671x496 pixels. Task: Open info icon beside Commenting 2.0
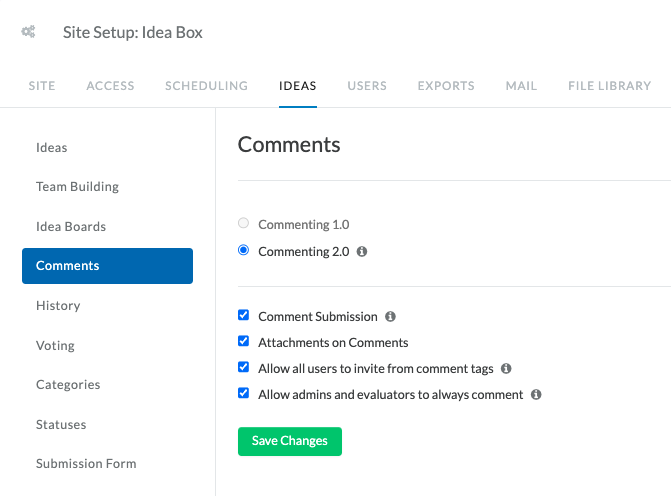click(x=362, y=252)
